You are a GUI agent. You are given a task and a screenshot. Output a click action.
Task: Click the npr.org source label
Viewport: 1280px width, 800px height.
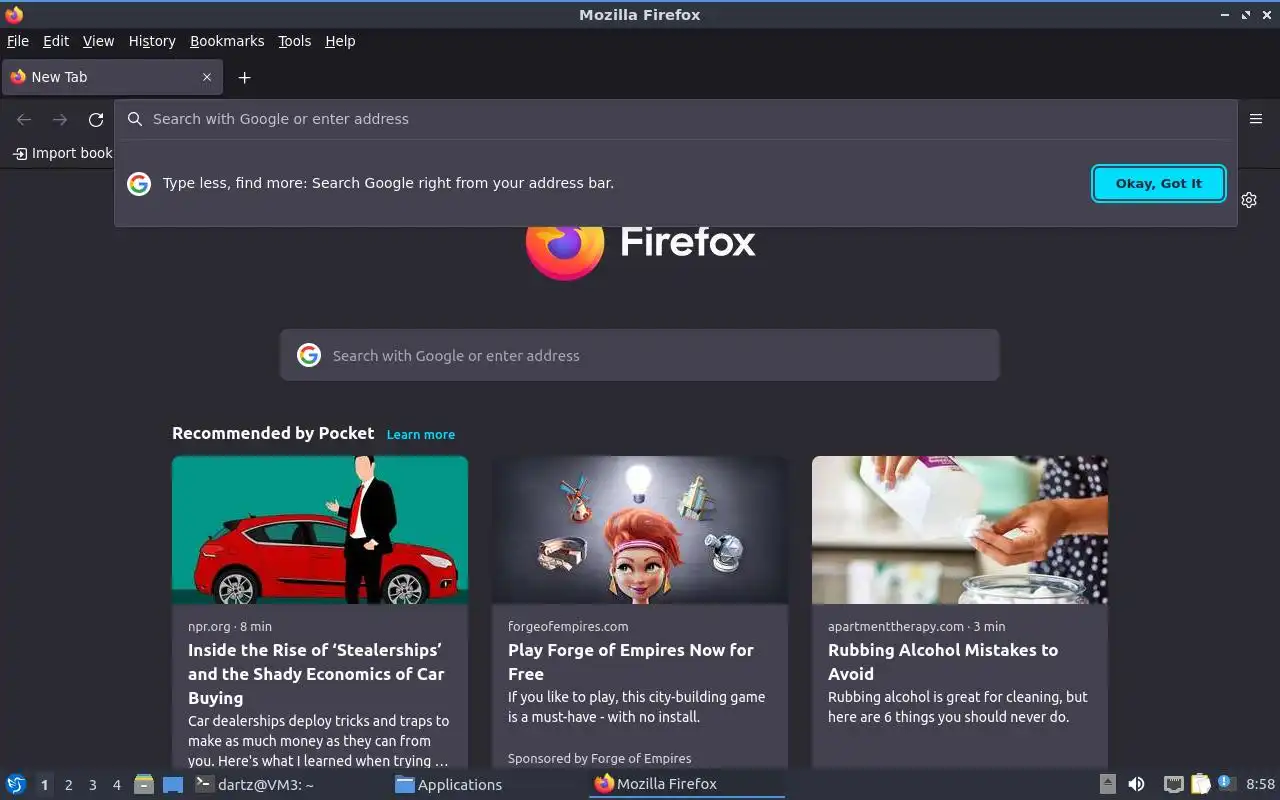click(x=210, y=626)
